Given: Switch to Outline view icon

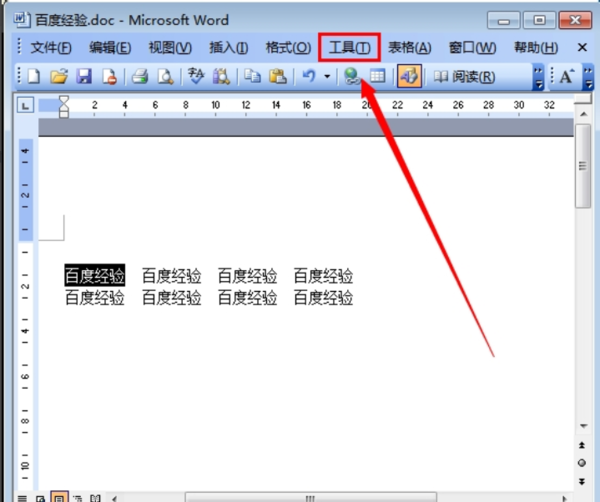Looking at the screenshot, I should click(78, 499).
